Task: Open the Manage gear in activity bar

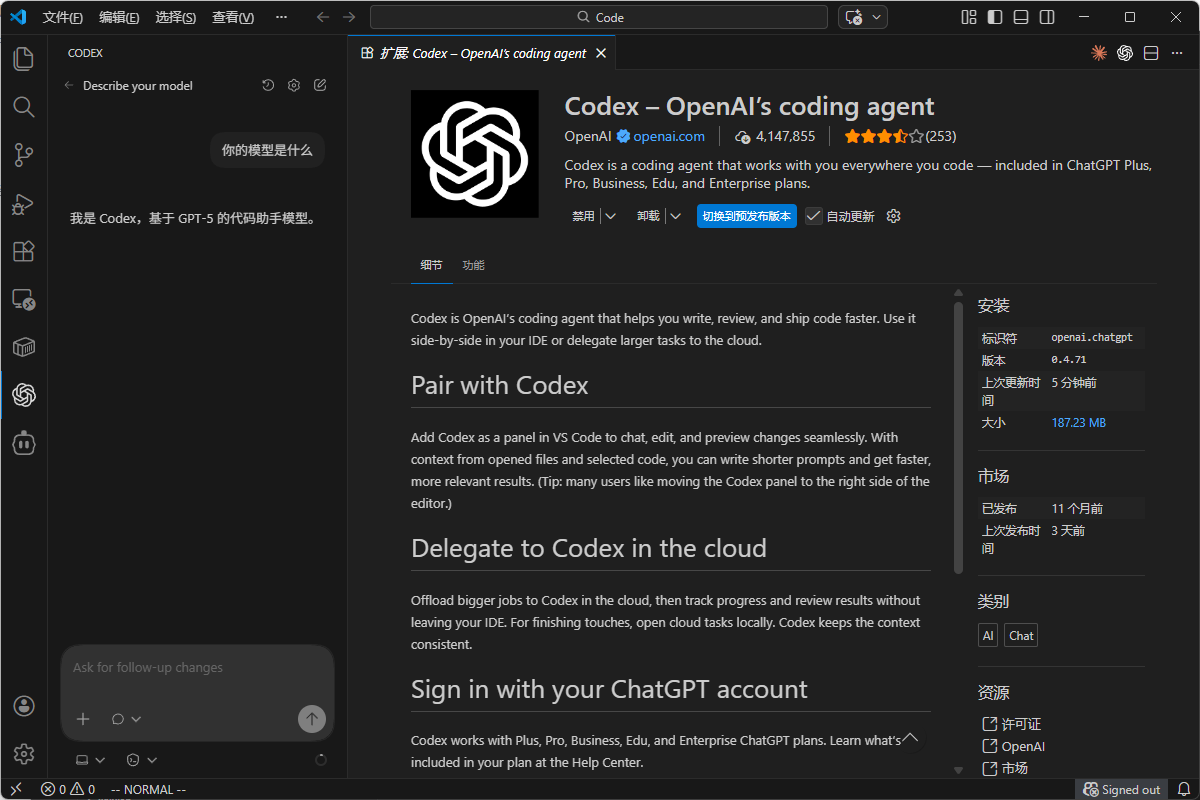Action: 24,754
